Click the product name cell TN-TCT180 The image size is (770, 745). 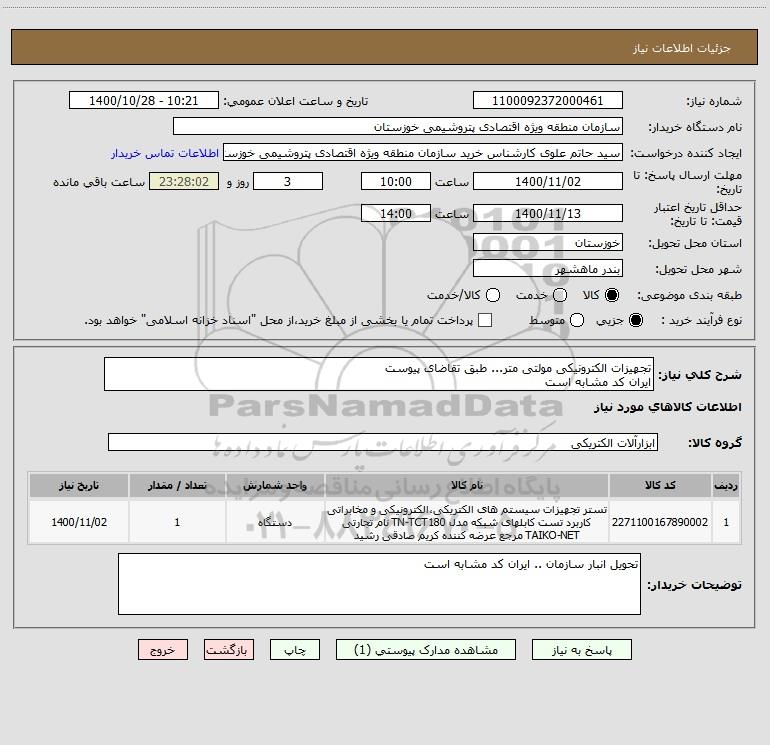467,522
